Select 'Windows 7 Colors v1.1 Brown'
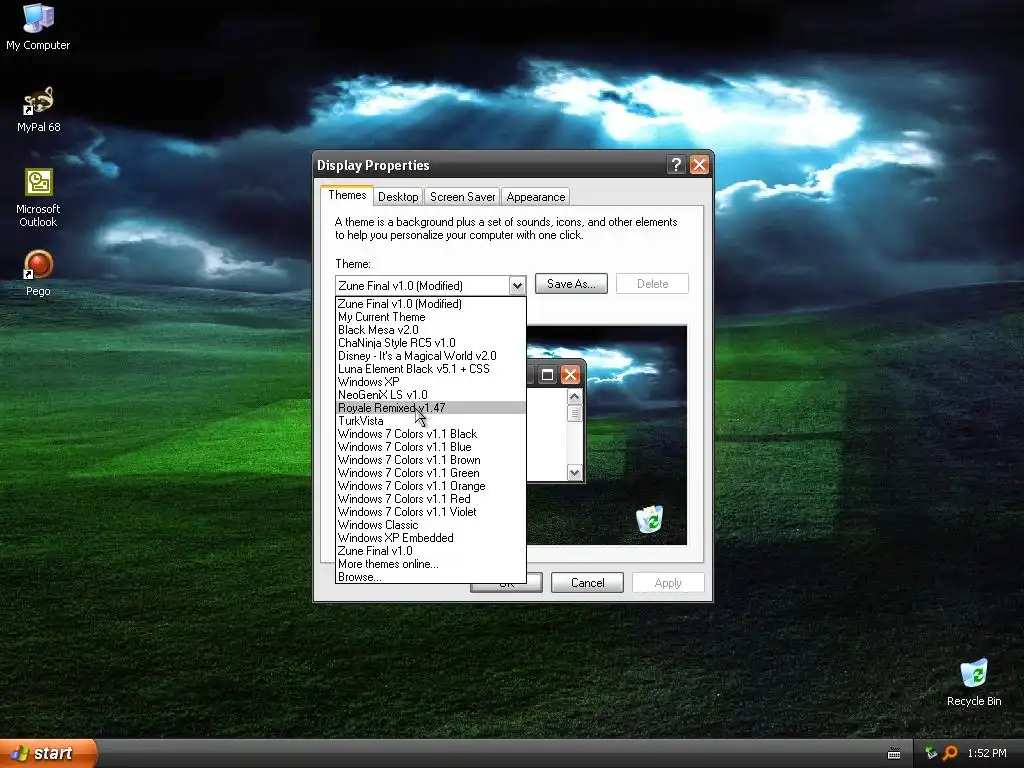Image resolution: width=1024 pixels, height=768 pixels. click(x=430, y=460)
